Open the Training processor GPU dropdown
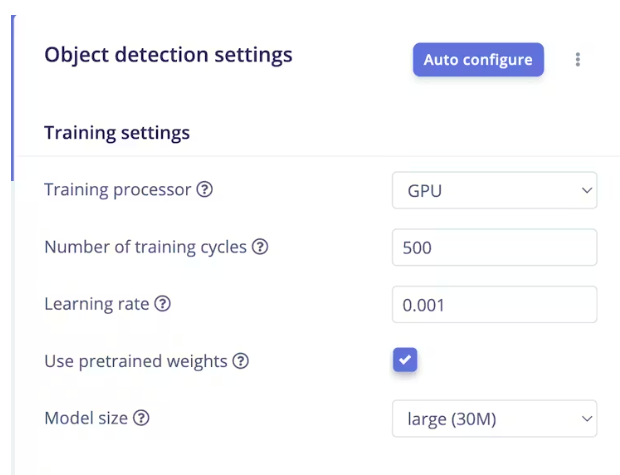The height and width of the screenshot is (475, 620). pos(494,190)
